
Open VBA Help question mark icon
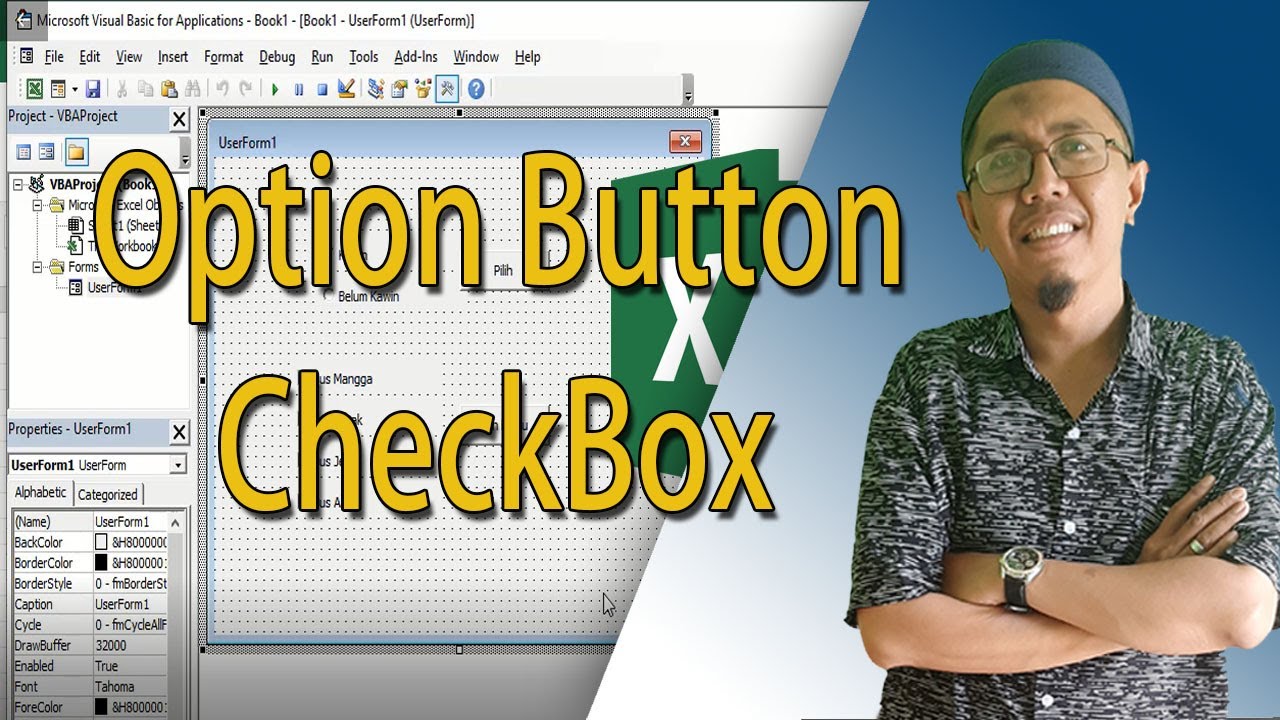(x=476, y=89)
